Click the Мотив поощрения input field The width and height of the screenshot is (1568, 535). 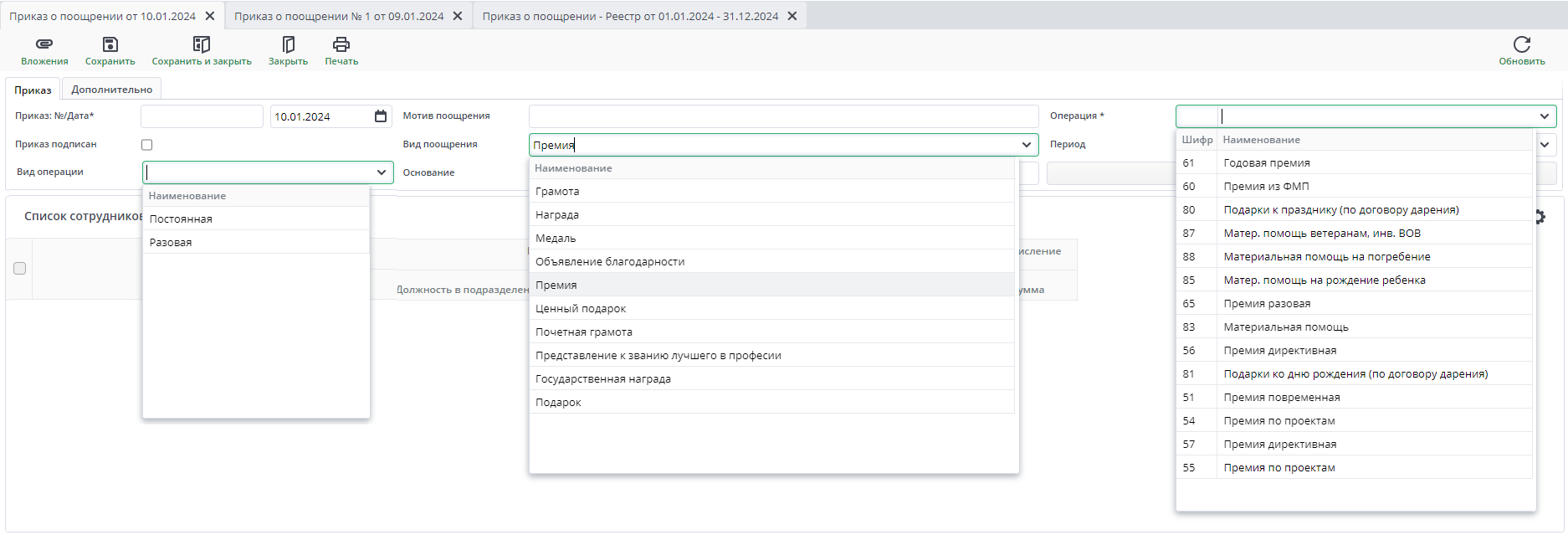[783, 116]
